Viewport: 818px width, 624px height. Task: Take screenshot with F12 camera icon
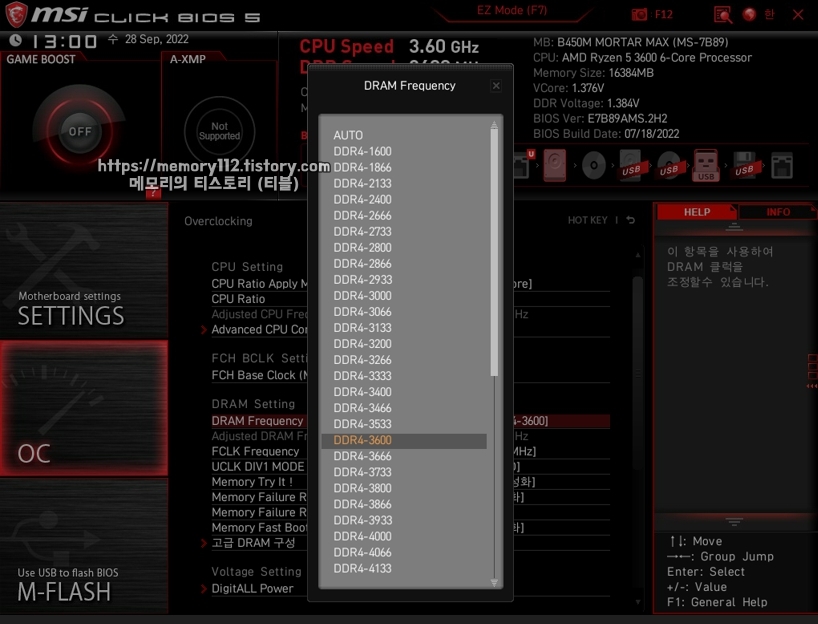click(x=652, y=14)
